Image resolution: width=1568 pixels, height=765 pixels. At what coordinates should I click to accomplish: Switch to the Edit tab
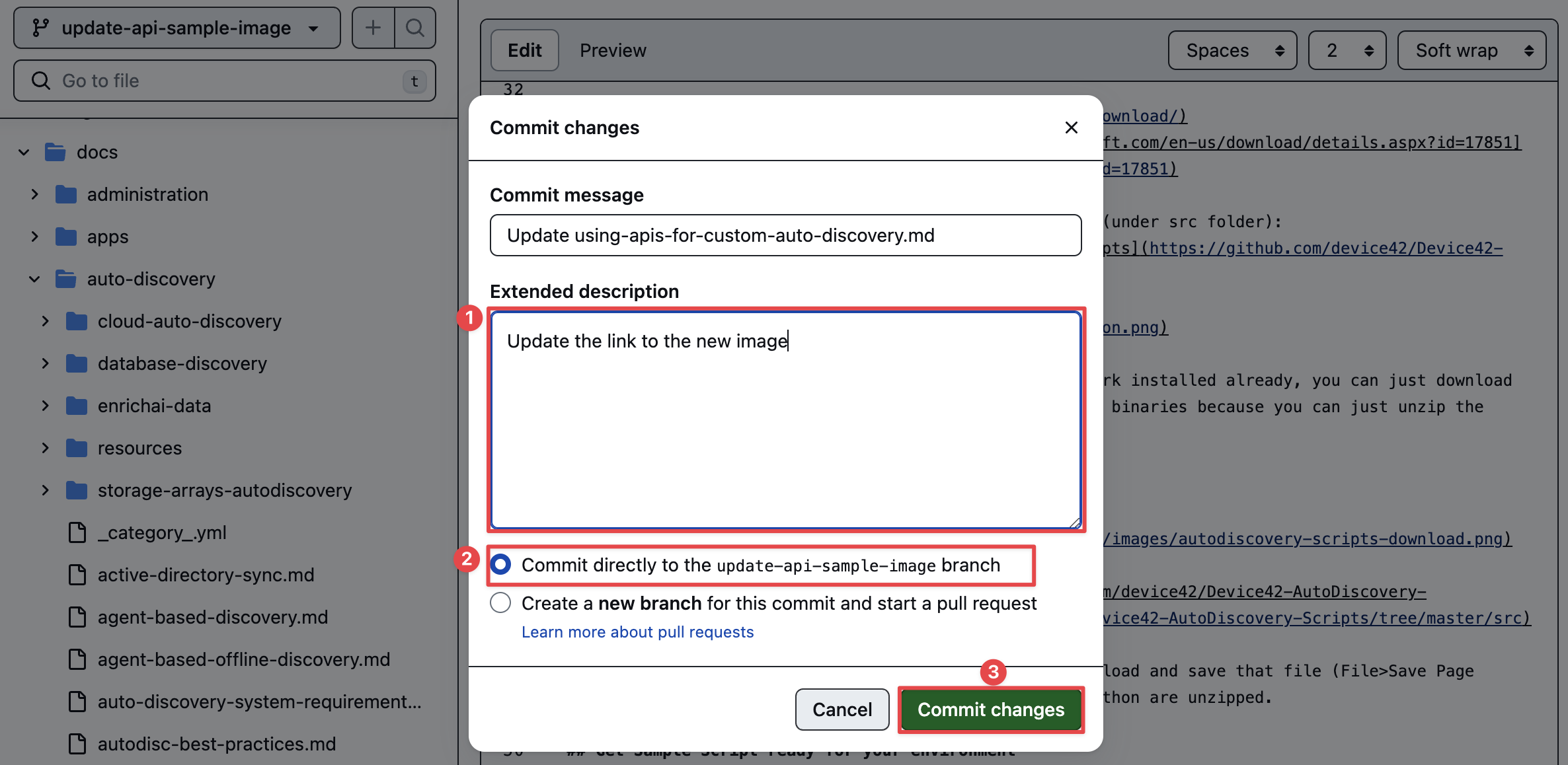pos(524,50)
